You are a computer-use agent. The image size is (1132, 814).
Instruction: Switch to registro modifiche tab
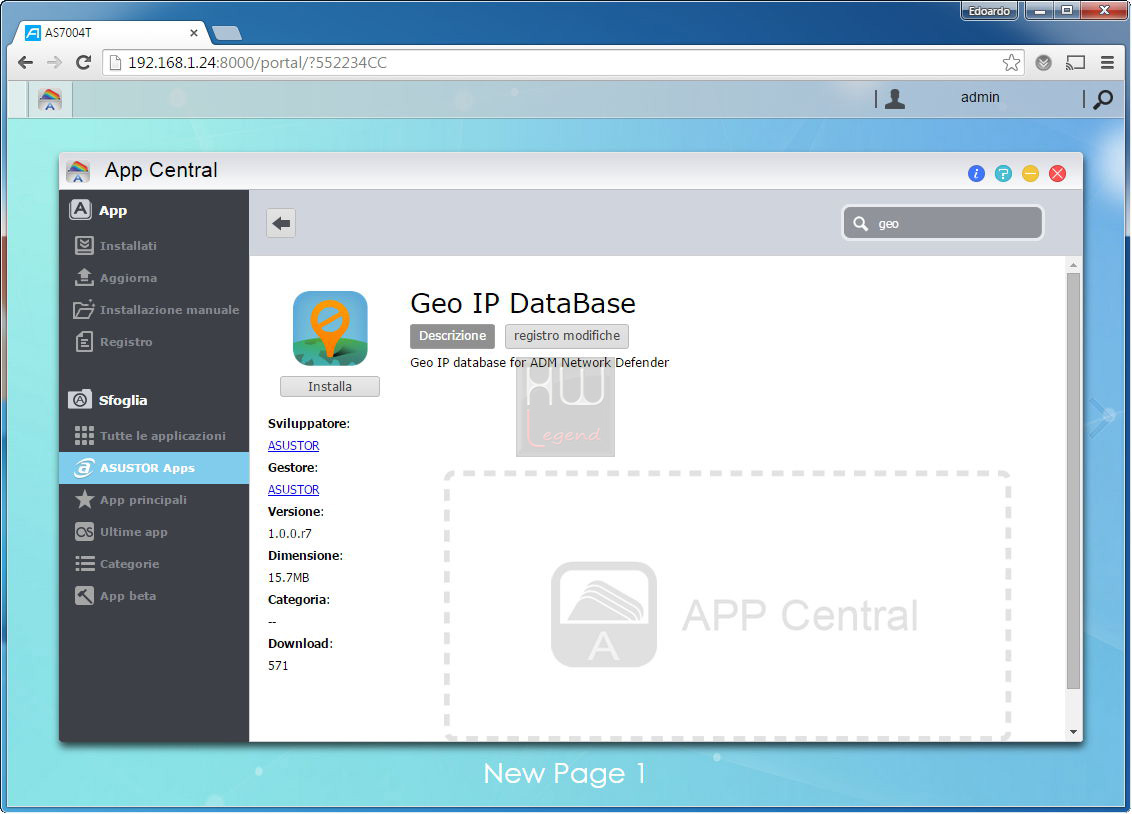pos(567,336)
